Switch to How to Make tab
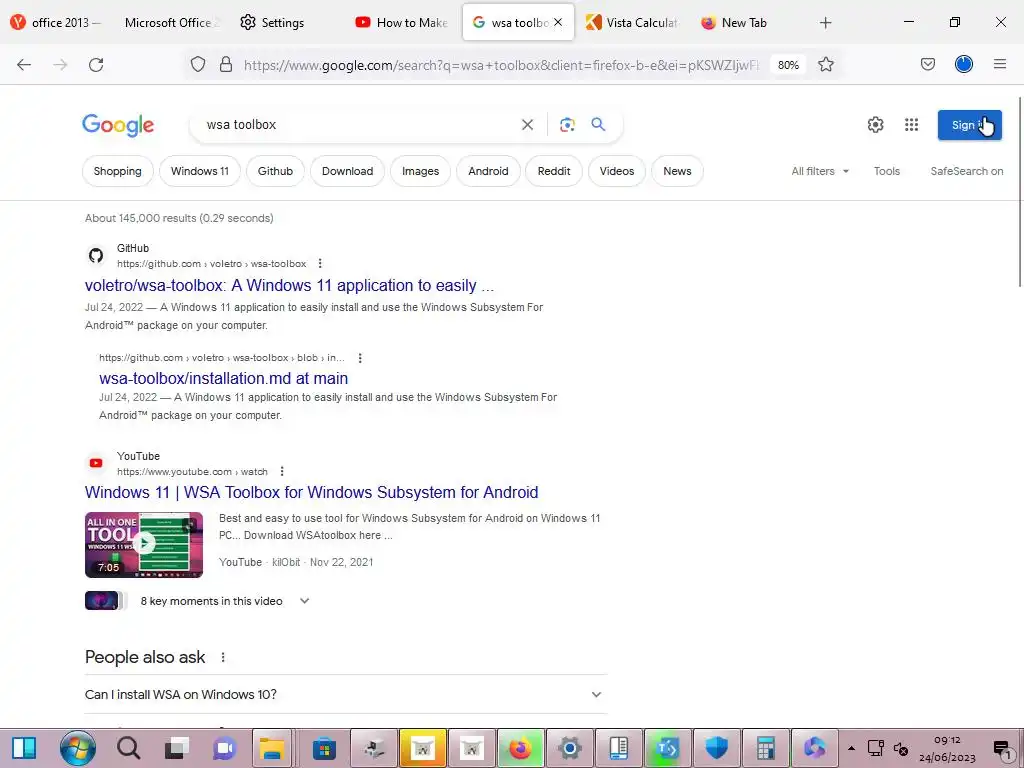Screen dimensions: 1024x768 tap(401, 23)
